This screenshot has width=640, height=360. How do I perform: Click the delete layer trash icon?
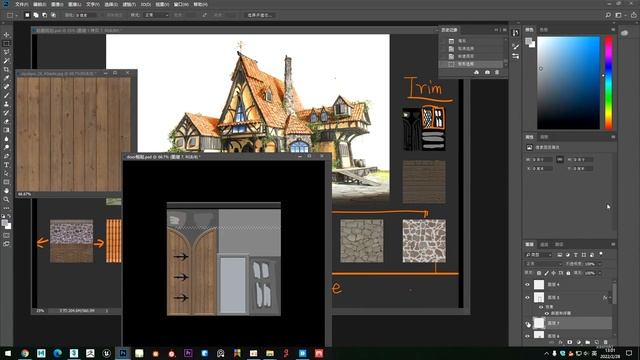606,342
